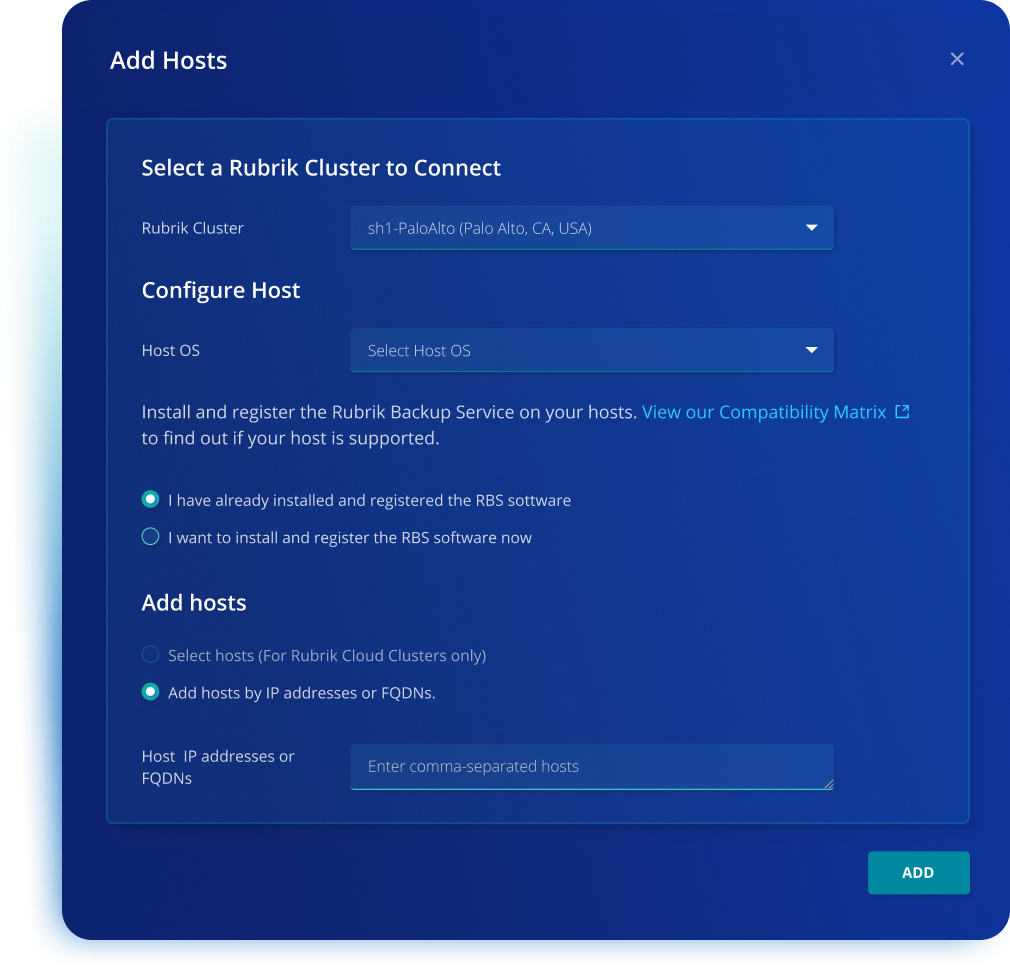This screenshot has height=970, width=1010.
Task: Click the "Add hosts" section heading
Action: tap(194, 603)
